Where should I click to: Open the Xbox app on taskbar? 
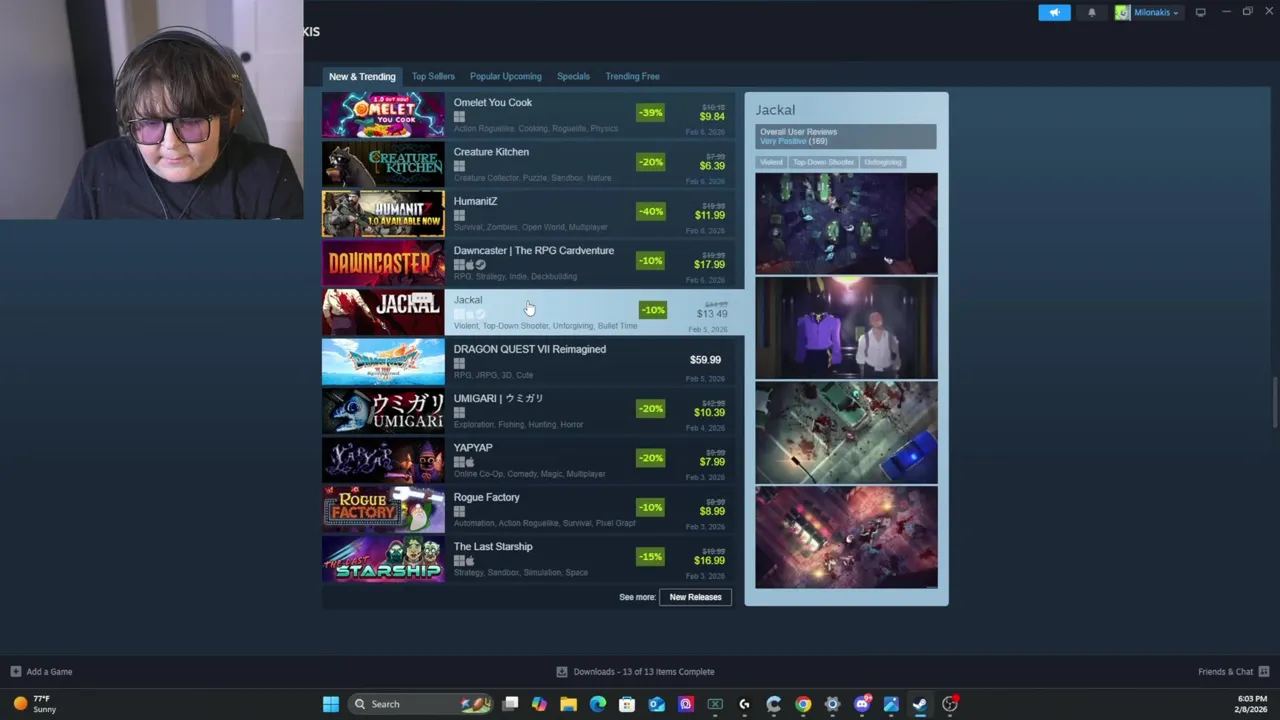[715, 704]
